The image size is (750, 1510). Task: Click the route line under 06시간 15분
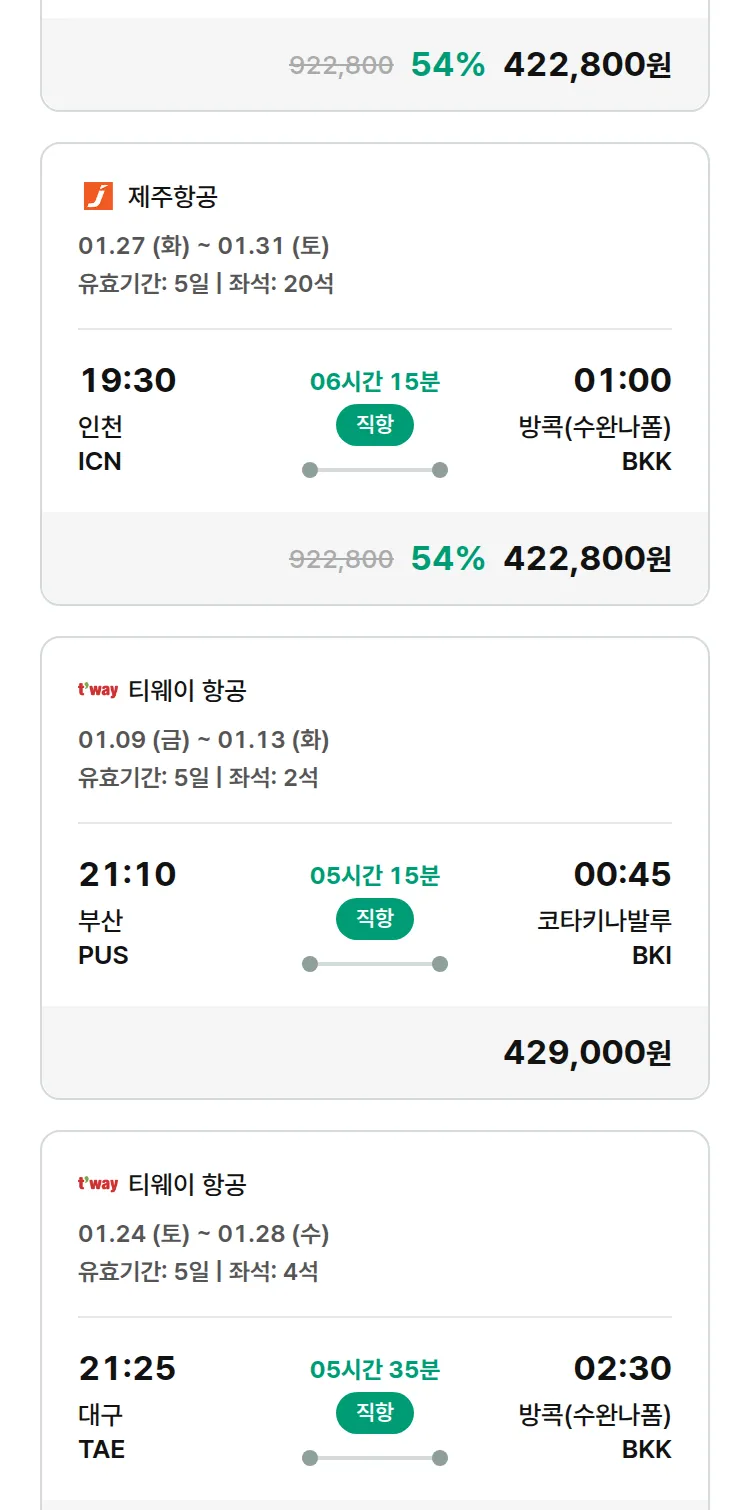pos(375,470)
